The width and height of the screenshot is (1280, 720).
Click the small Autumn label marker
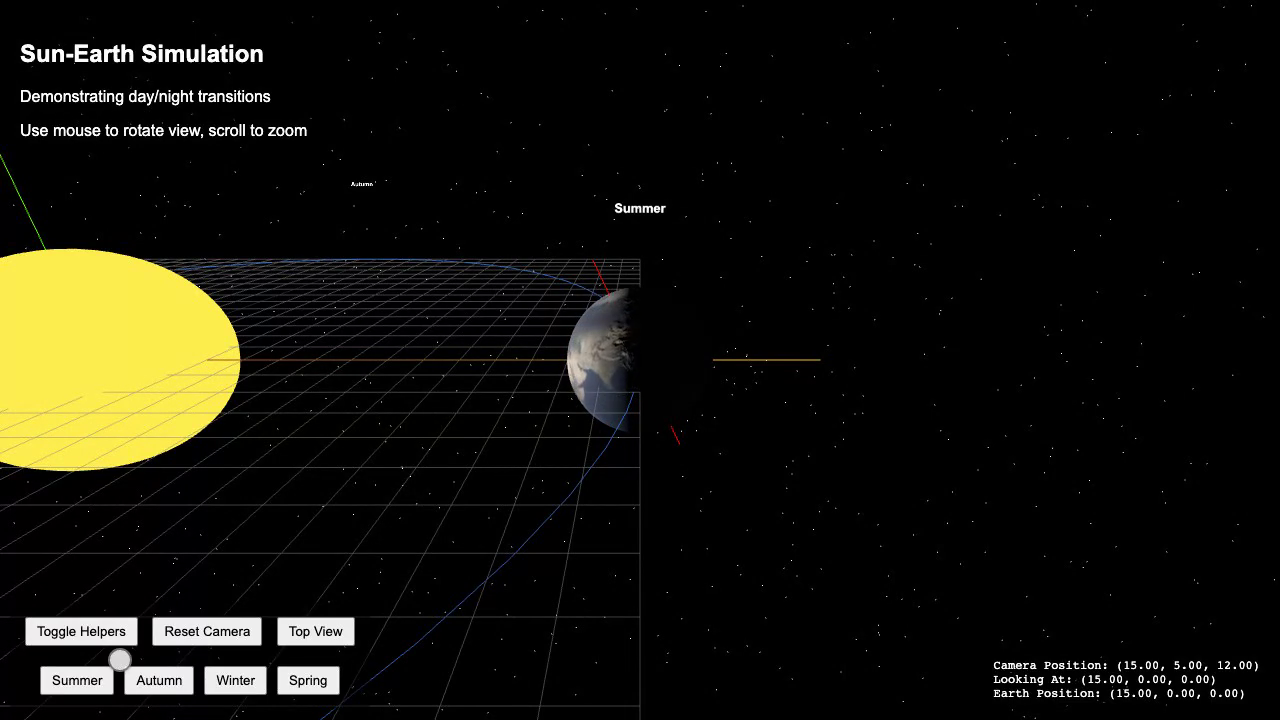[362, 184]
